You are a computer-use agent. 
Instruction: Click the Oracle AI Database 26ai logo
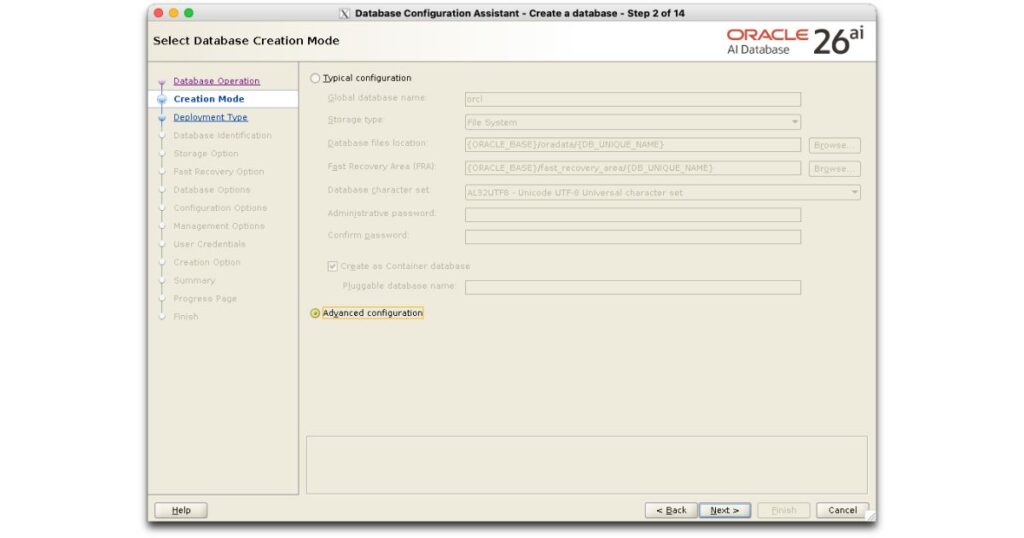(x=795, y=41)
